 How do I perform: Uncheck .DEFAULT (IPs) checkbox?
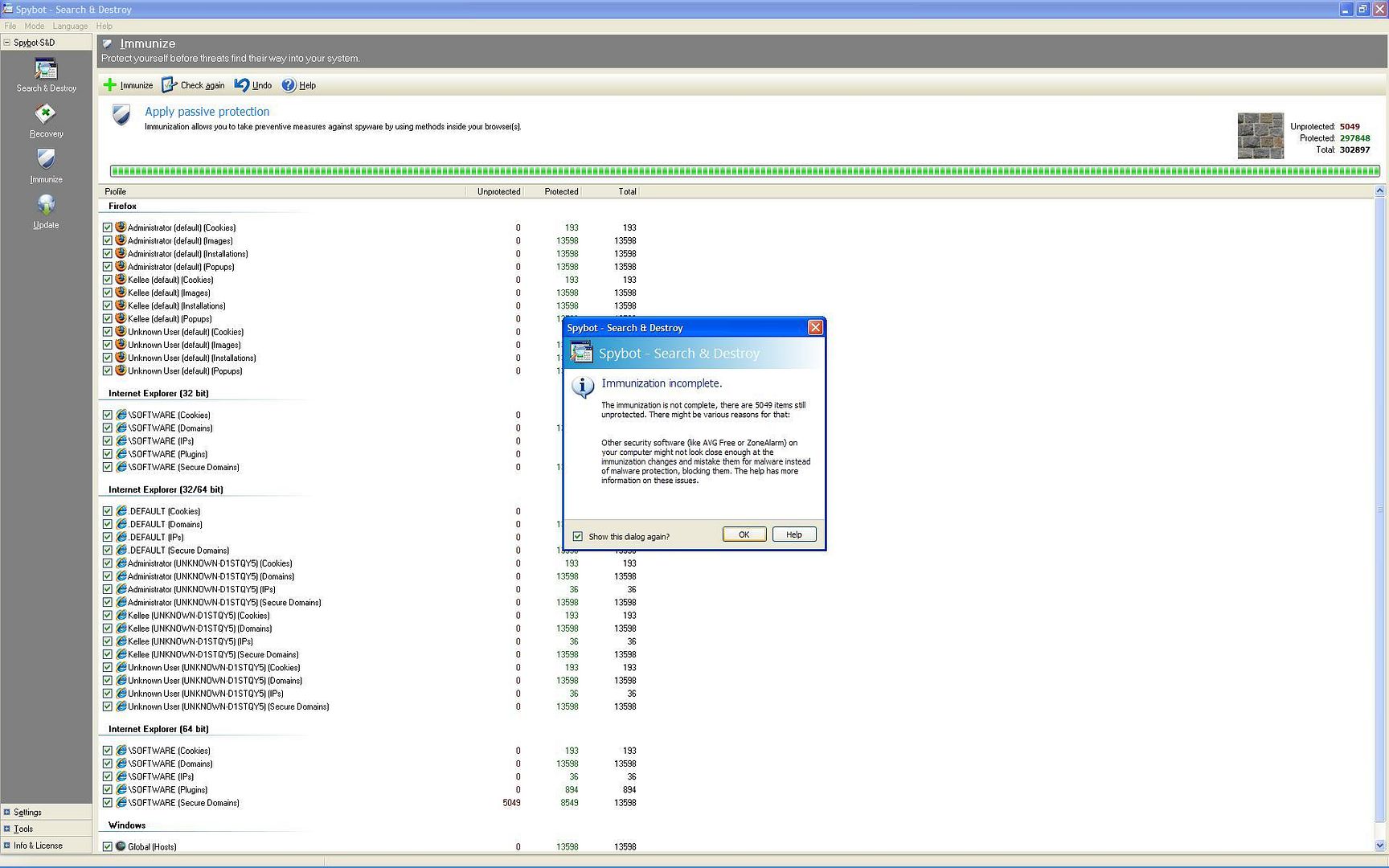coord(108,538)
